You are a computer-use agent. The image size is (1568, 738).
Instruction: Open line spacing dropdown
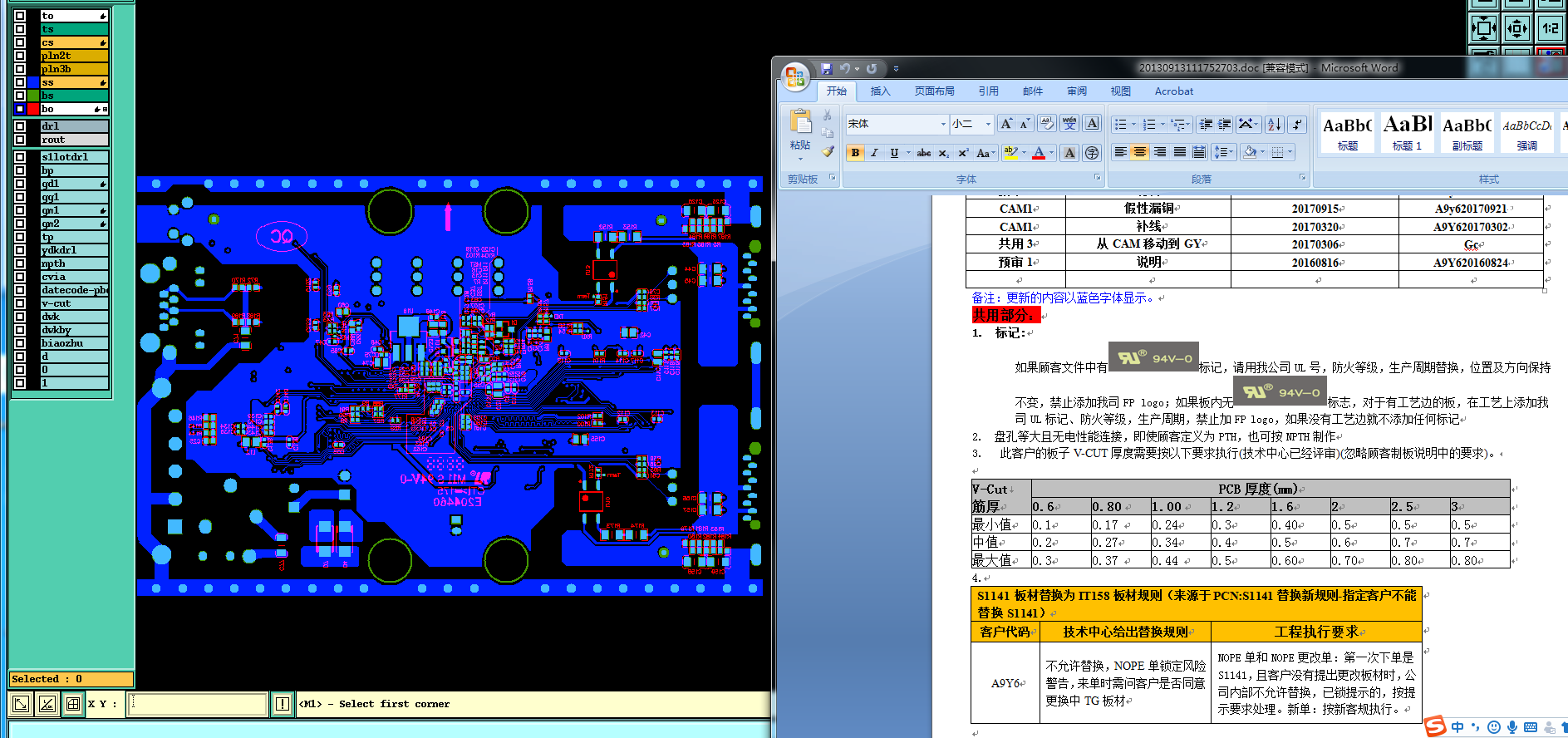coord(1224,152)
